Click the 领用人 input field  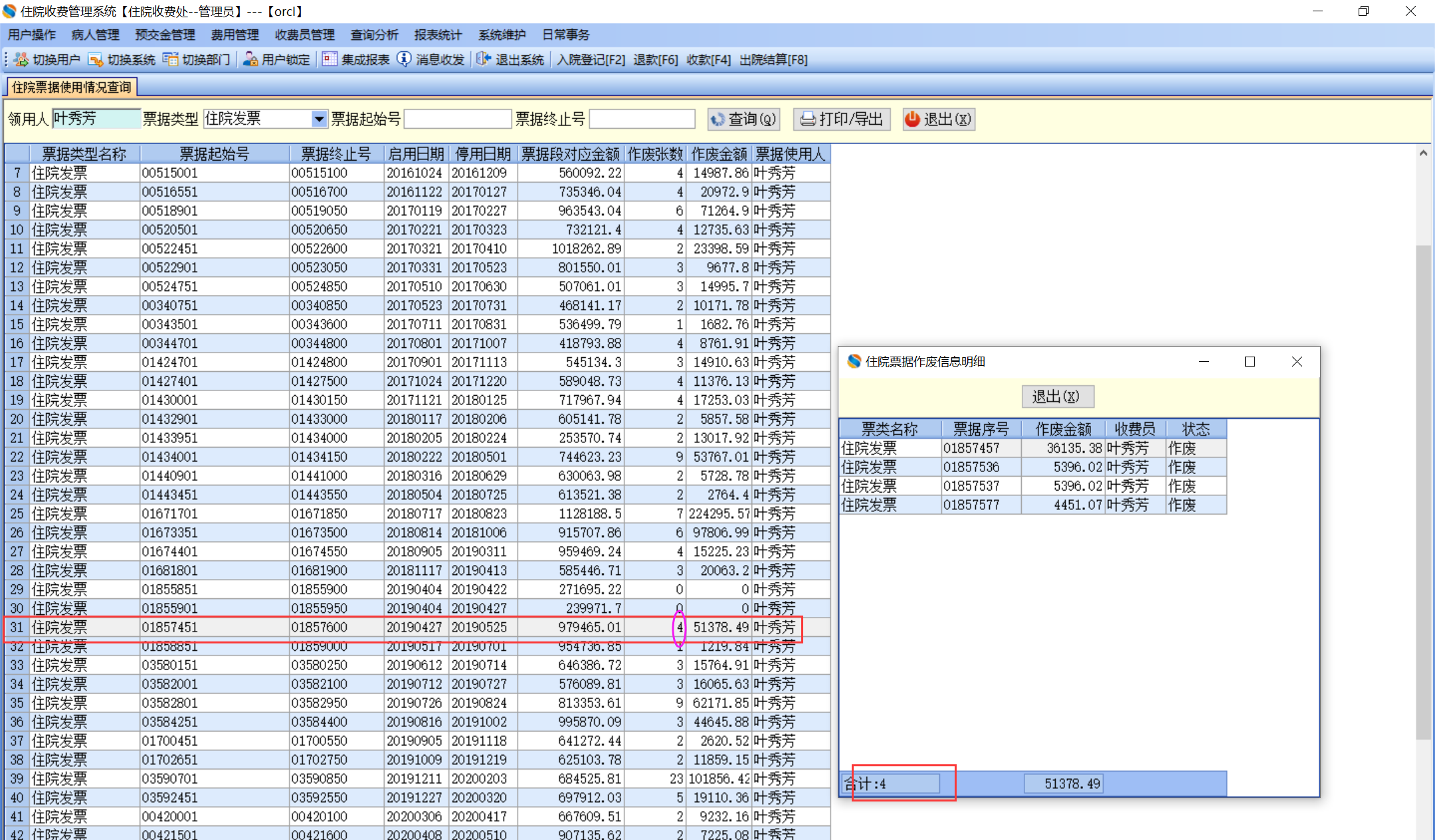pos(96,120)
